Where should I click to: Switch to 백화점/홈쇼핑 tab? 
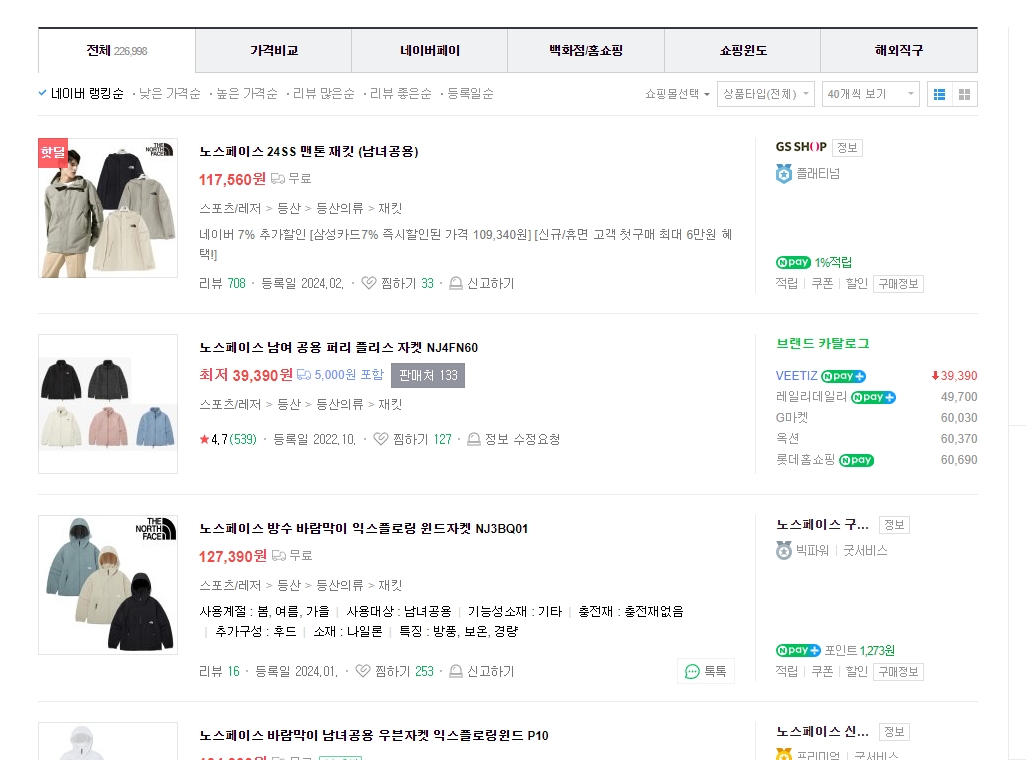coord(586,50)
